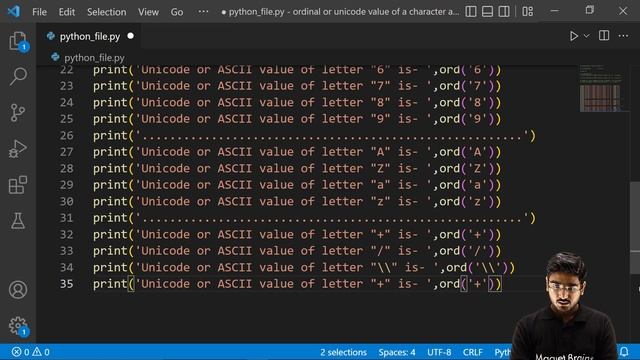Click line number 26 in gutter

67,135
